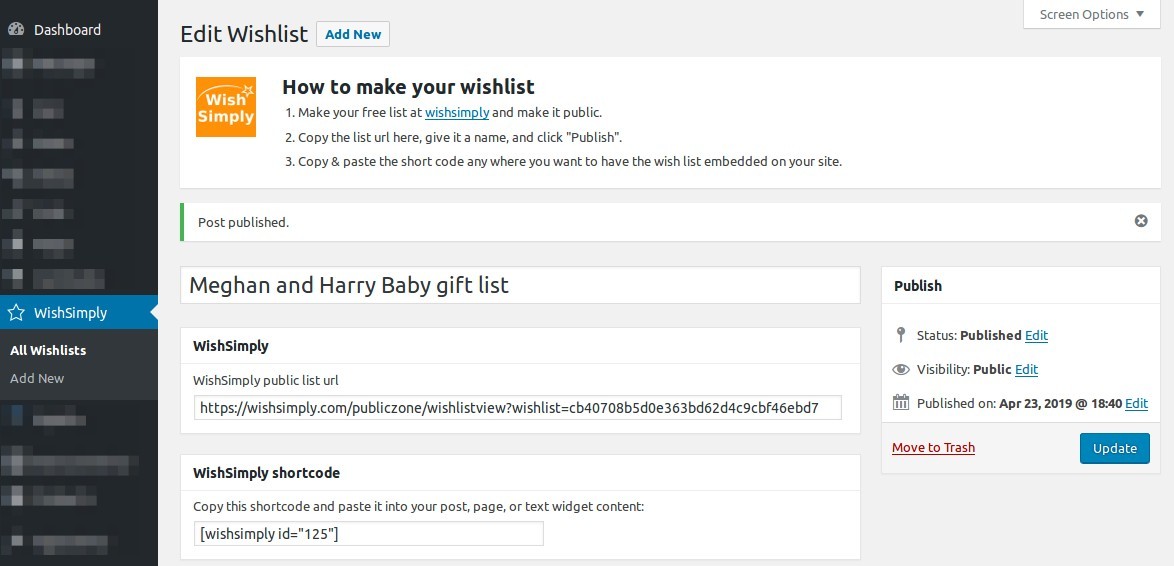Screen dimensions: 1174x566
Task: Click the Dashboard gauge icon
Action: click(16, 30)
